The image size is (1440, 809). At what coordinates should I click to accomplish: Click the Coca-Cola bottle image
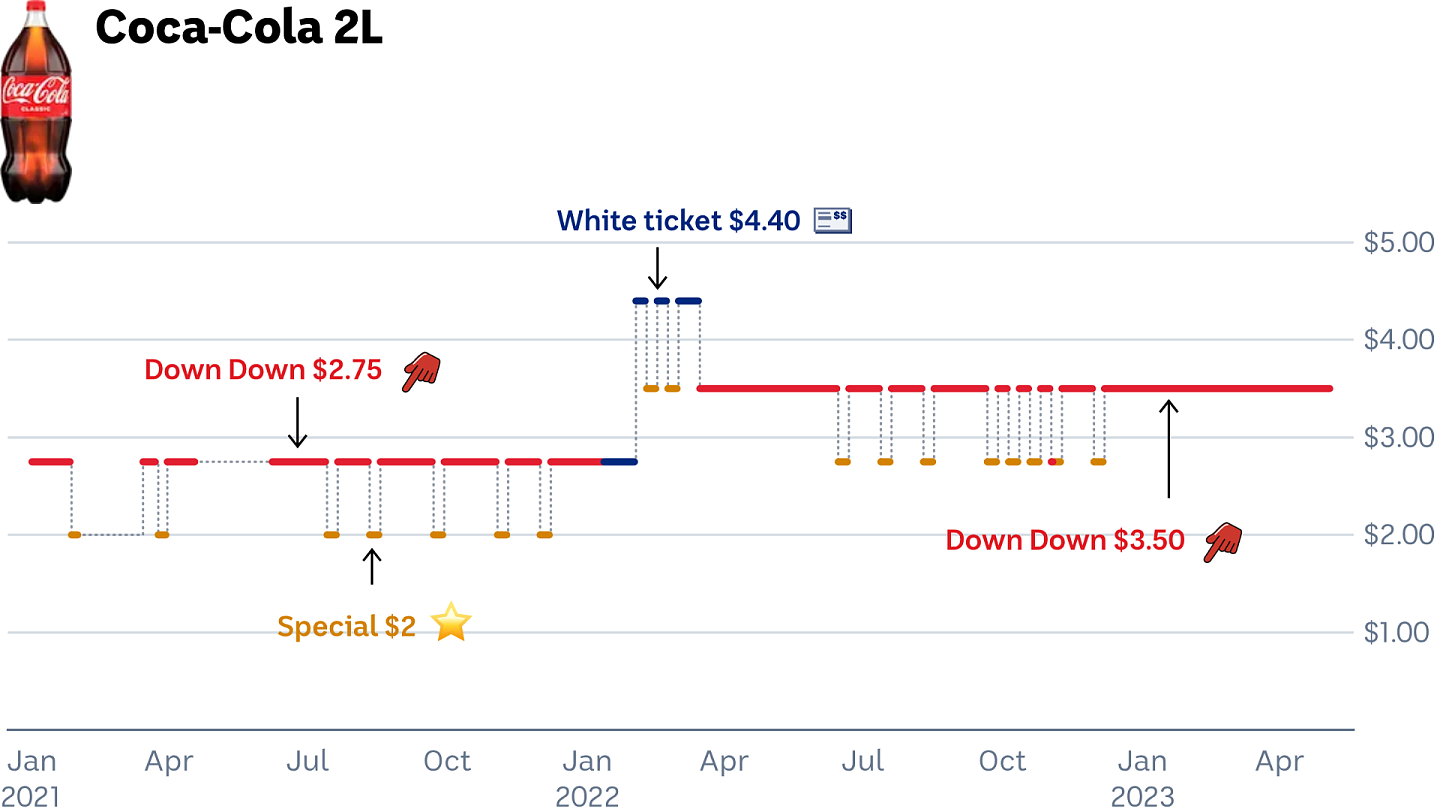(36, 103)
